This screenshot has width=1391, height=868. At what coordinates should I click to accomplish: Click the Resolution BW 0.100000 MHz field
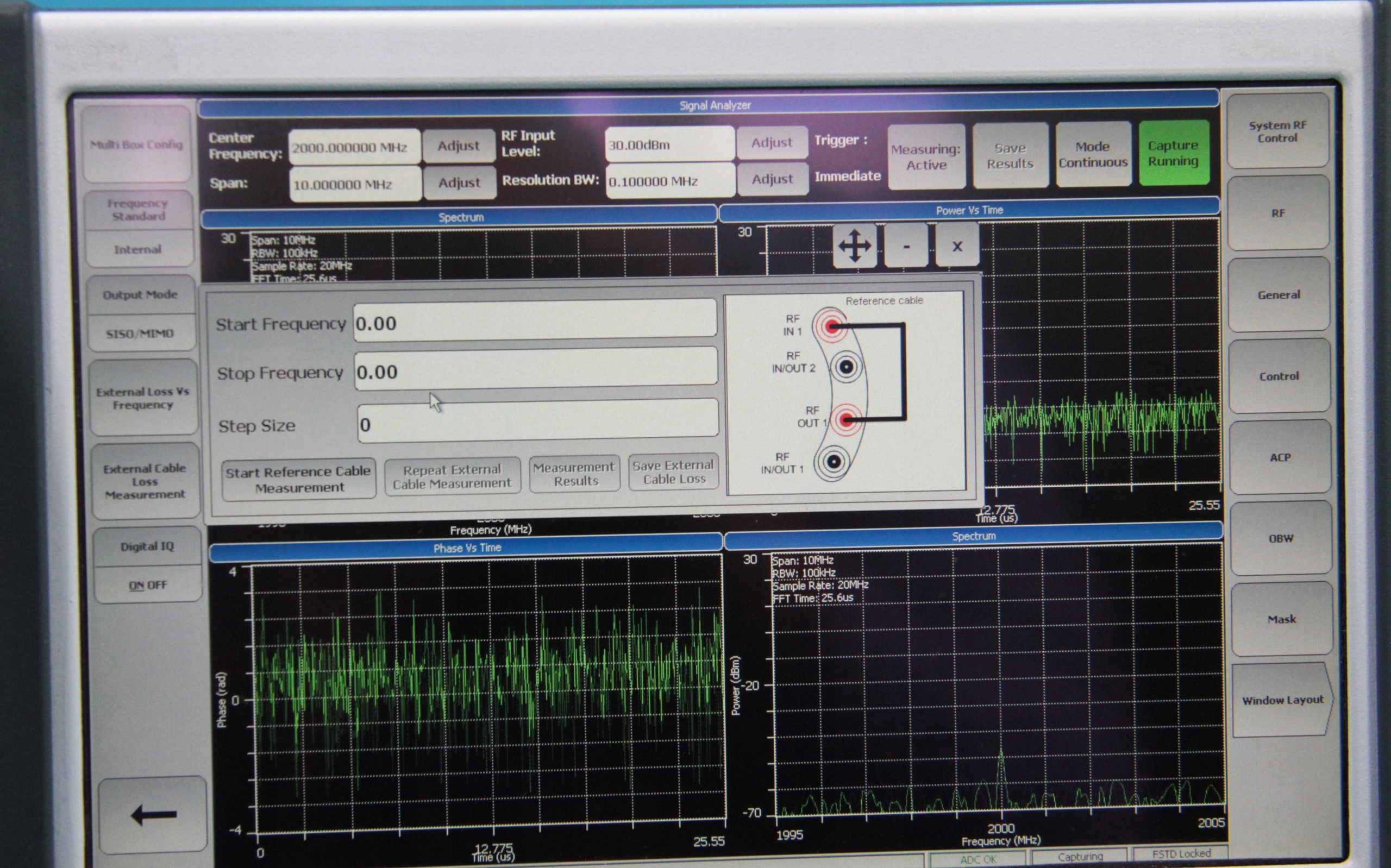670,181
